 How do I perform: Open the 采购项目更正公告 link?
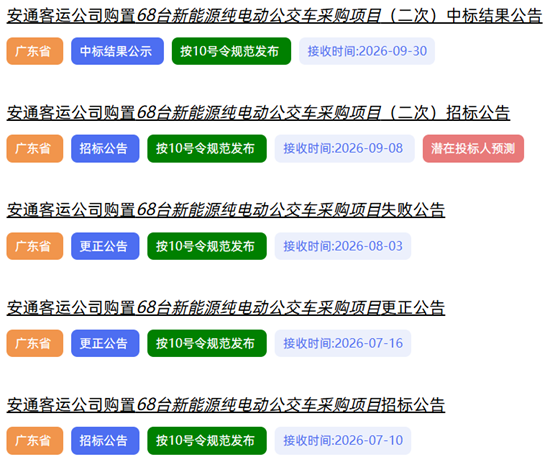(226, 308)
